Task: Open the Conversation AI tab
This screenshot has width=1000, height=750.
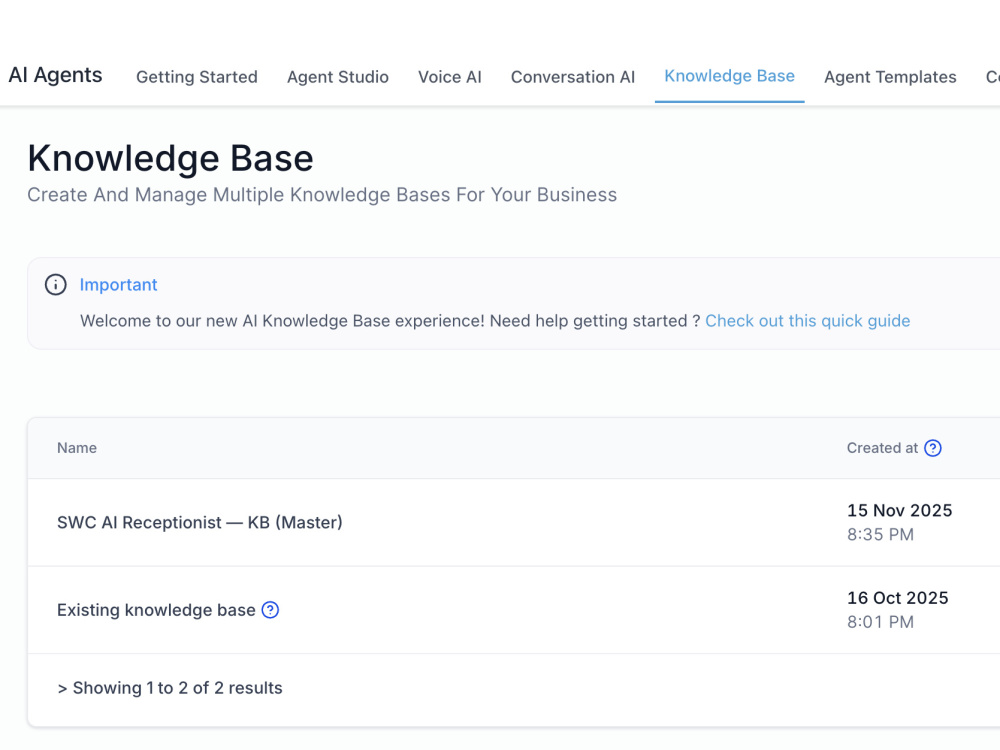Action: click(x=573, y=77)
